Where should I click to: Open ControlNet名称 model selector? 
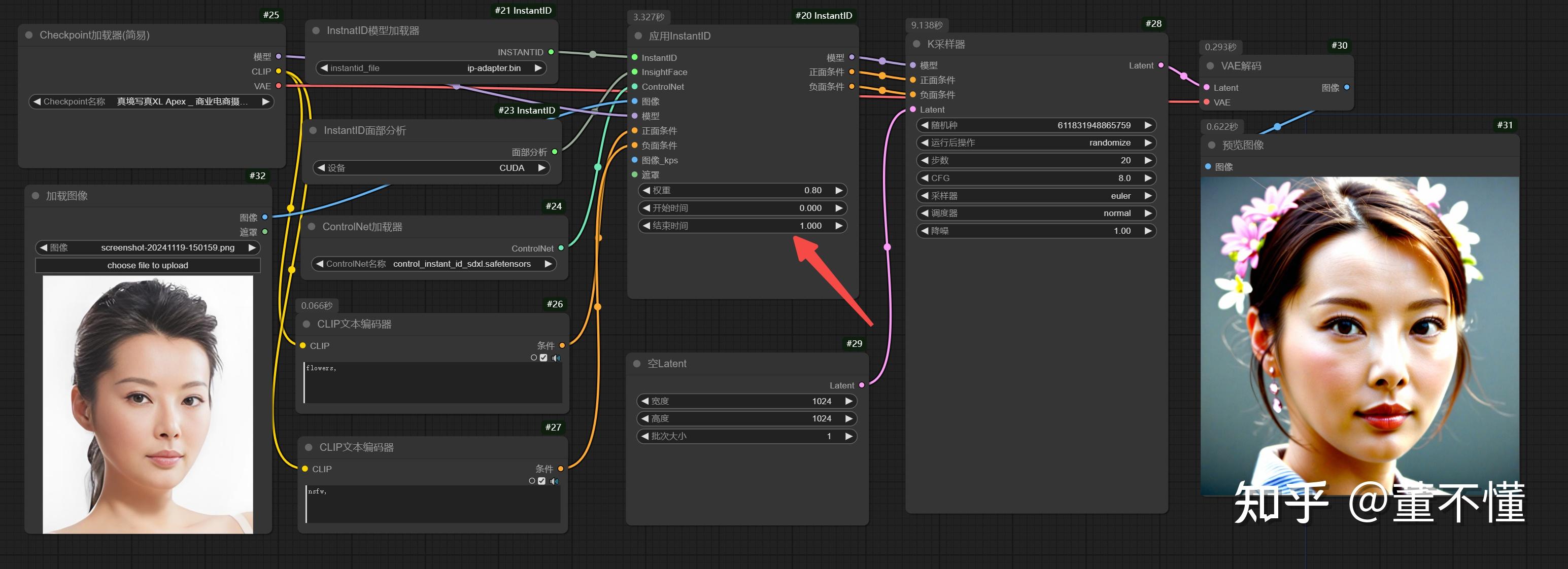[x=433, y=264]
